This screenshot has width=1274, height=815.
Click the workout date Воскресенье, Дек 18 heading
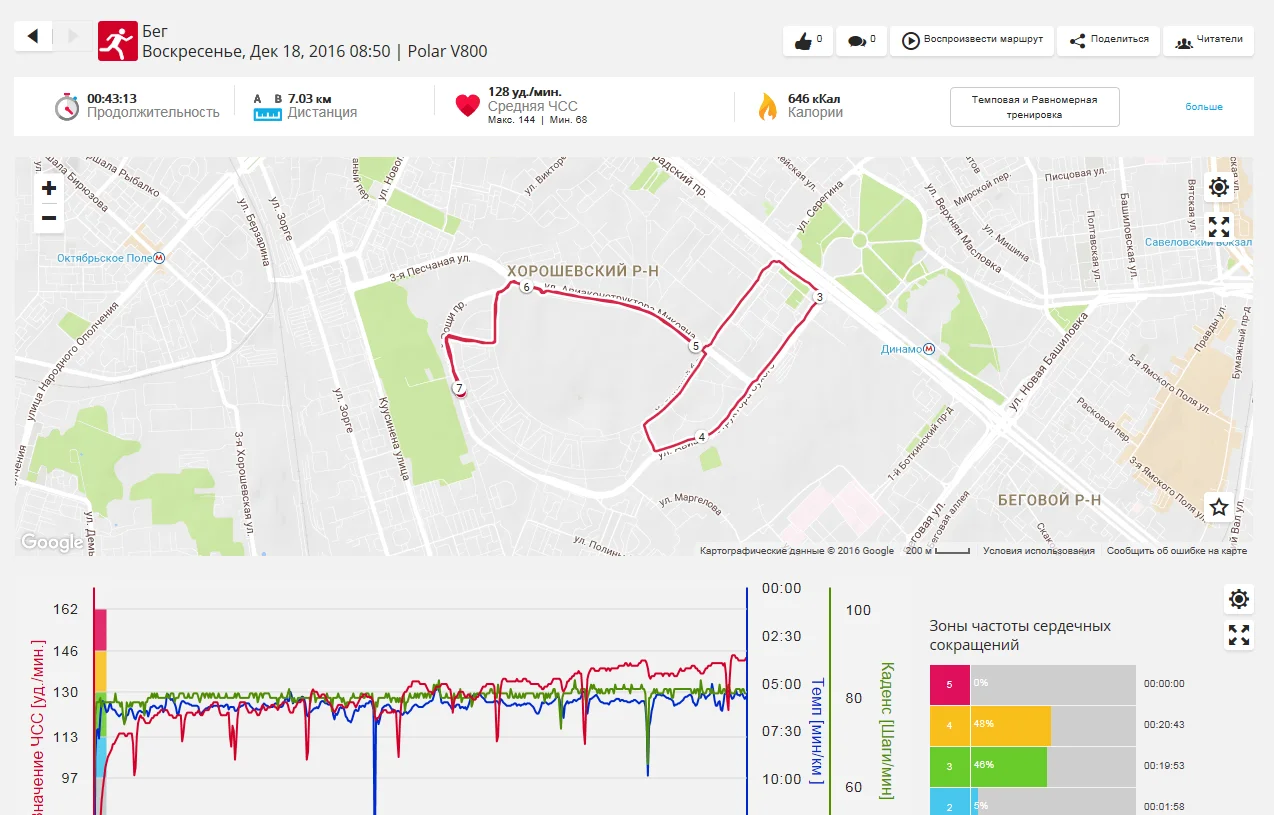pos(315,51)
